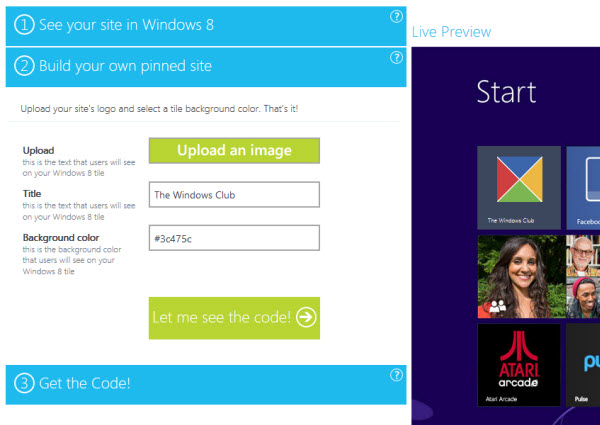Click the 'Atari Arcade' tile caption
The image size is (600, 425).
pos(501,399)
